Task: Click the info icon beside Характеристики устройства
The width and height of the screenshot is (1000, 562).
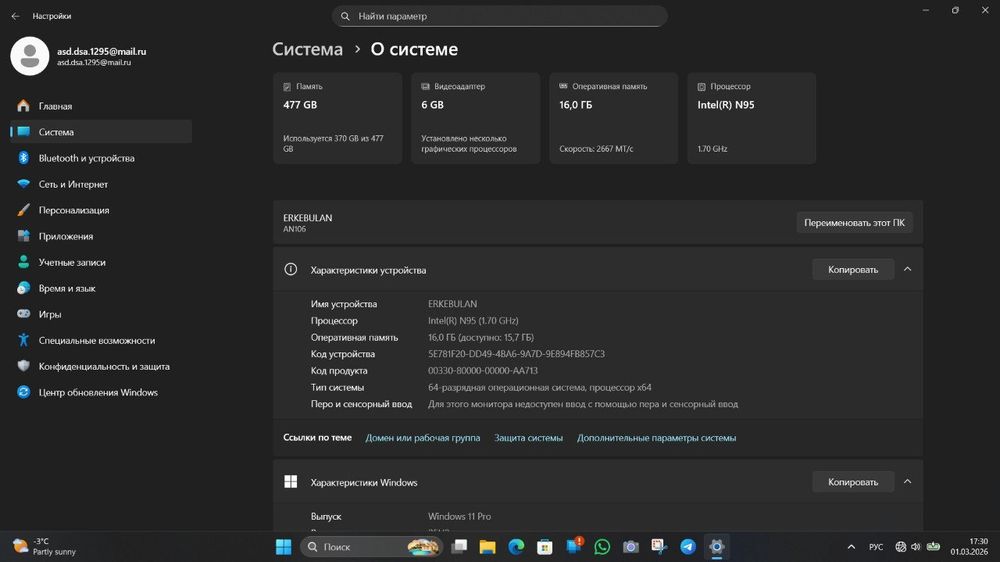Action: coord(291,269)
